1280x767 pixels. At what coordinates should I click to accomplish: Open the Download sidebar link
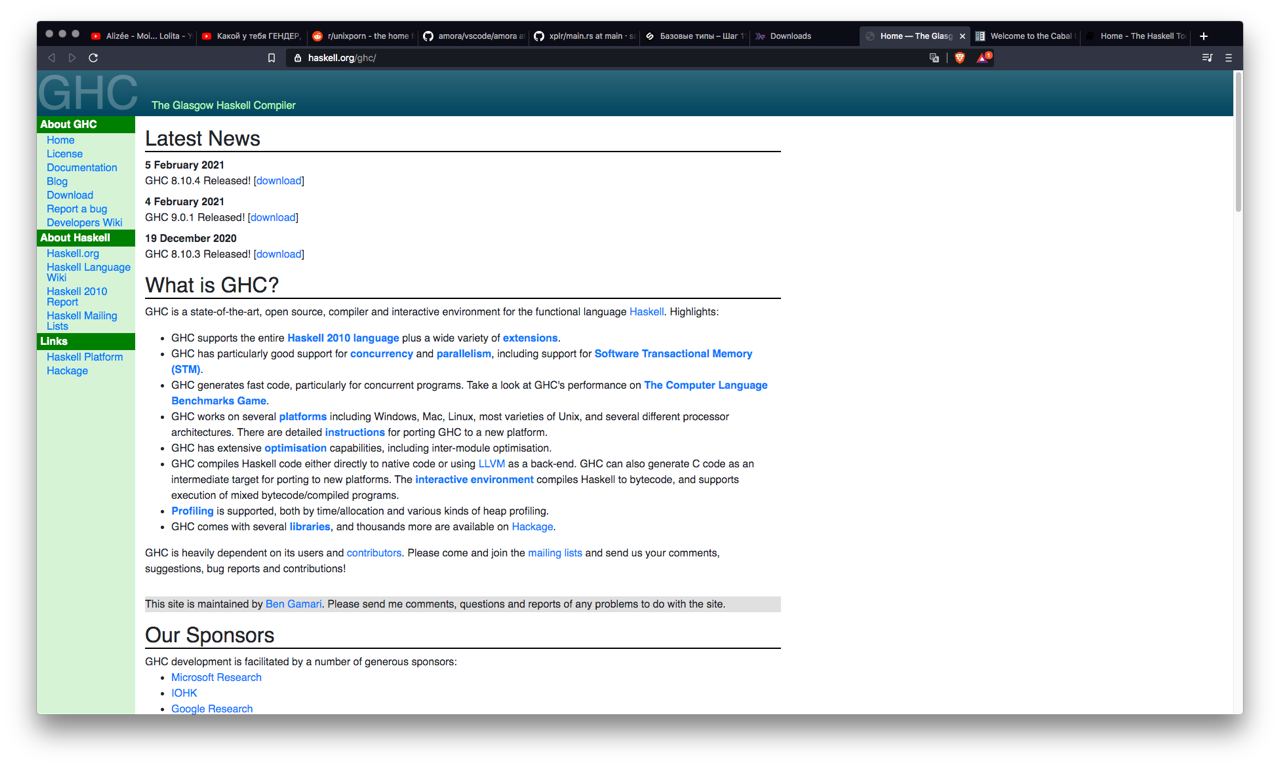point(69,195)
